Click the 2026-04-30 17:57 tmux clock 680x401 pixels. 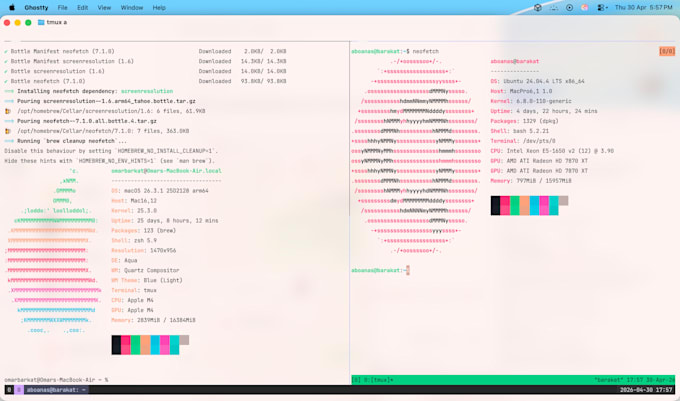(646, 390)
